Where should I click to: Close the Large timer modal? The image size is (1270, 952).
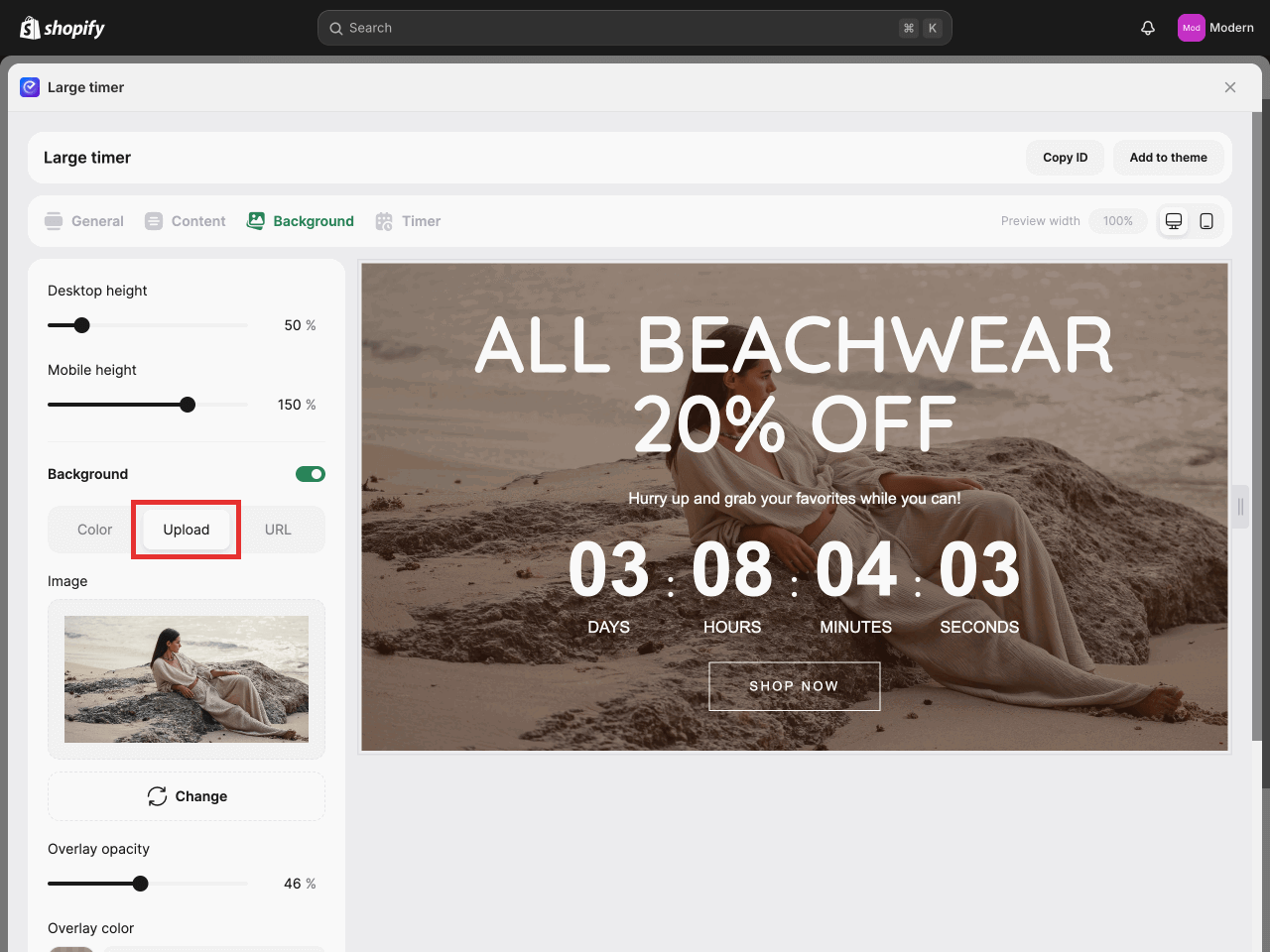pos(1230,87)
